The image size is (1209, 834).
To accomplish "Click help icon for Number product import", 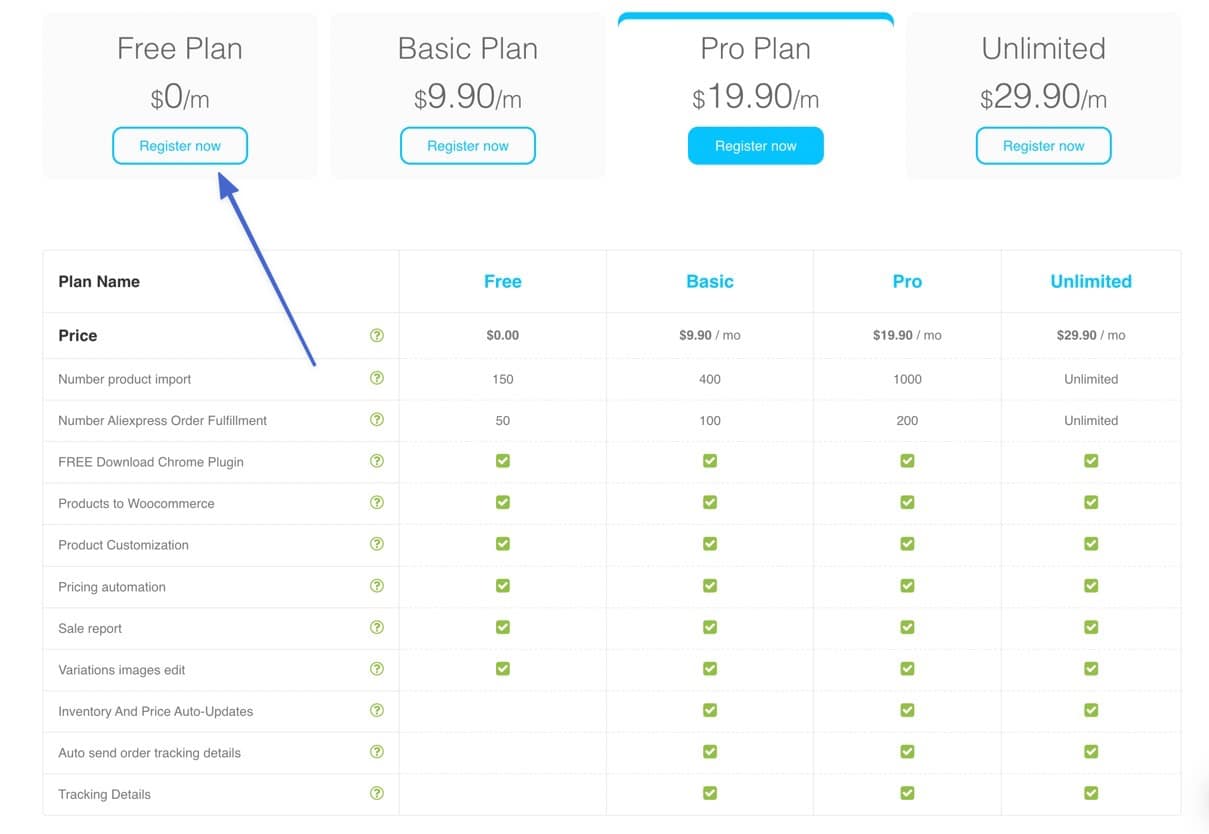I will coord(377,379).
